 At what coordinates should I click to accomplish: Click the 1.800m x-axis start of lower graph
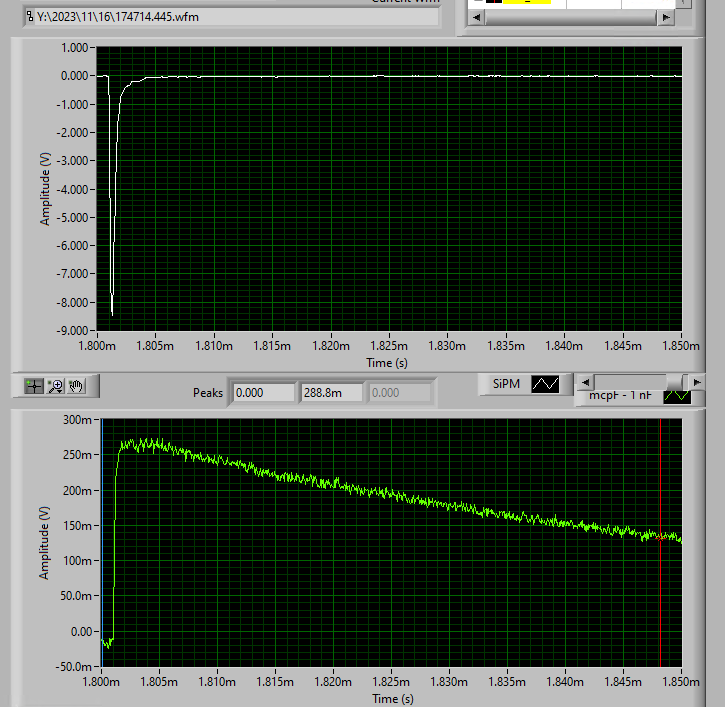(x=101, y=682)
